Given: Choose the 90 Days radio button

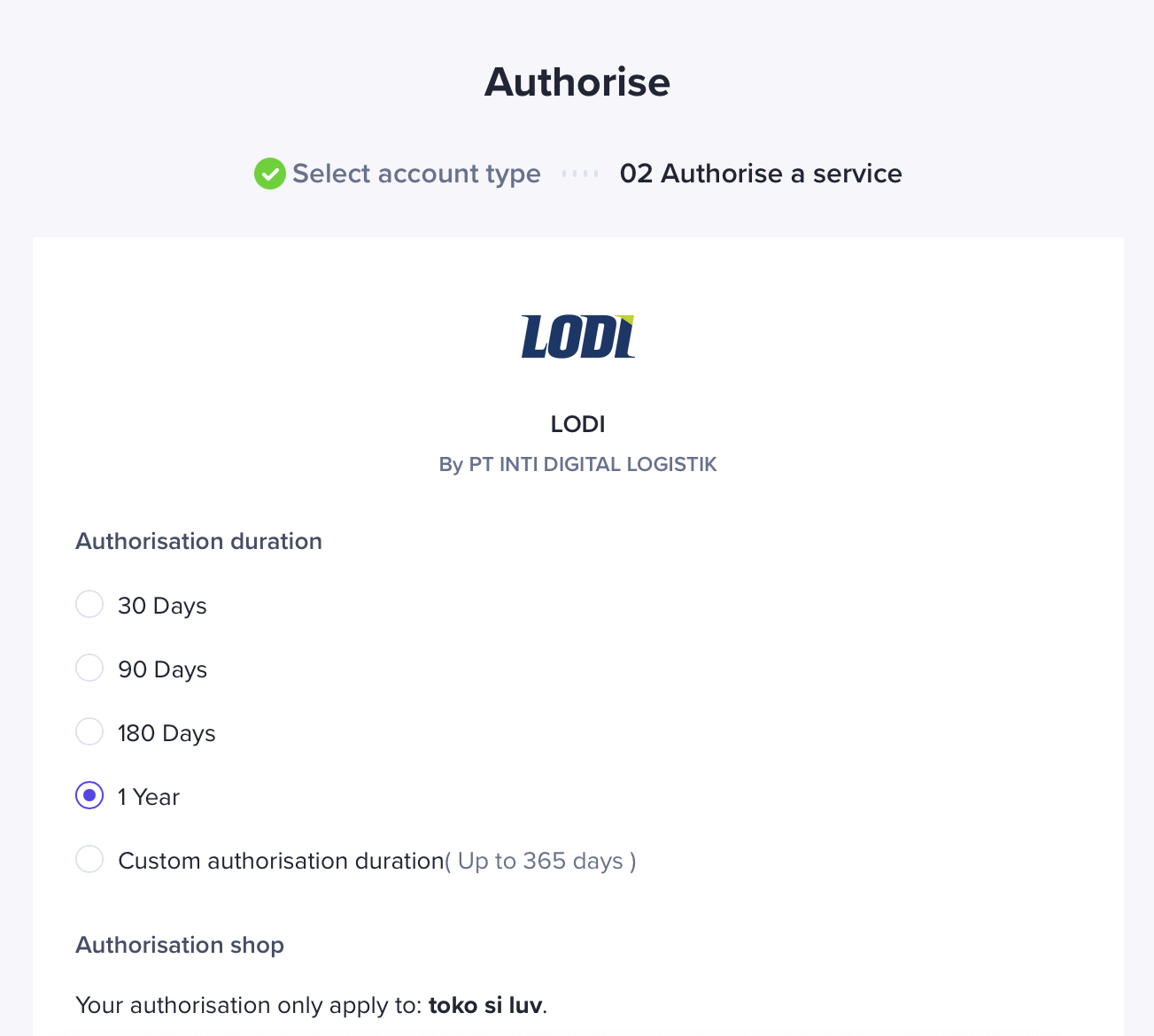Looking at the screenshot, I should pyautogui.click(x=89, y=669).
